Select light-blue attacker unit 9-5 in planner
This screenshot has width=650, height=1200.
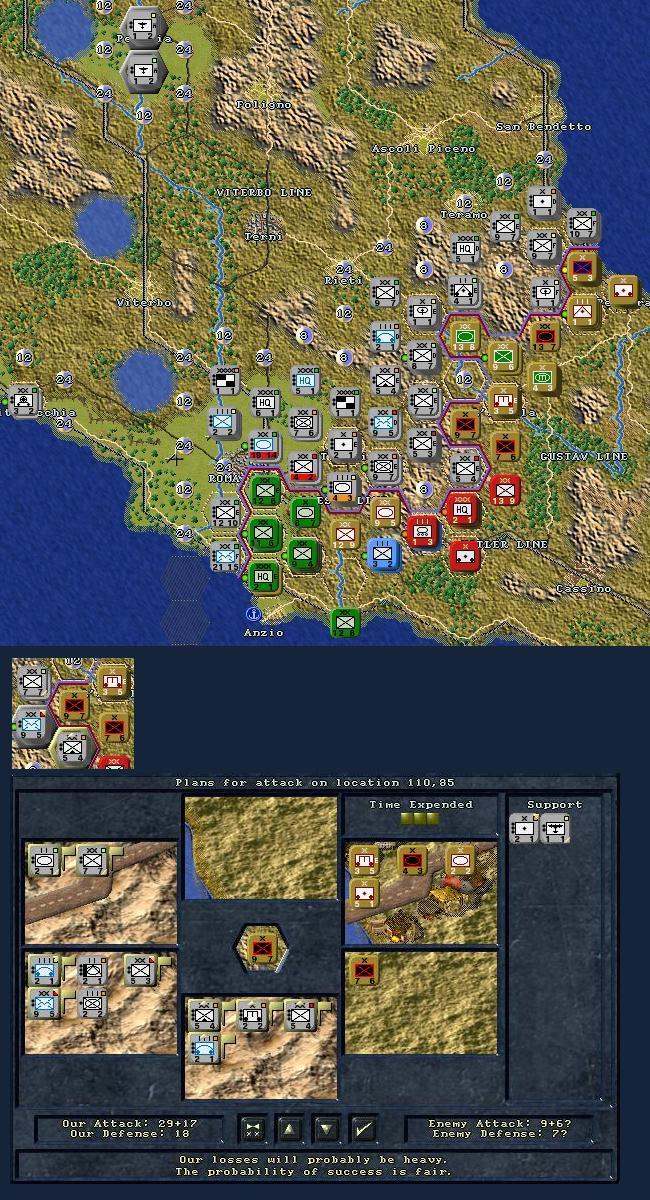[x=45, y=1003]
